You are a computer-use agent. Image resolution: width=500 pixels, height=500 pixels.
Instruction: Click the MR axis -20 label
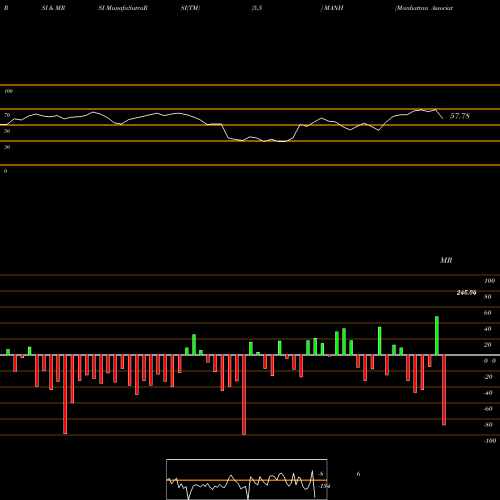pos(488,377)
